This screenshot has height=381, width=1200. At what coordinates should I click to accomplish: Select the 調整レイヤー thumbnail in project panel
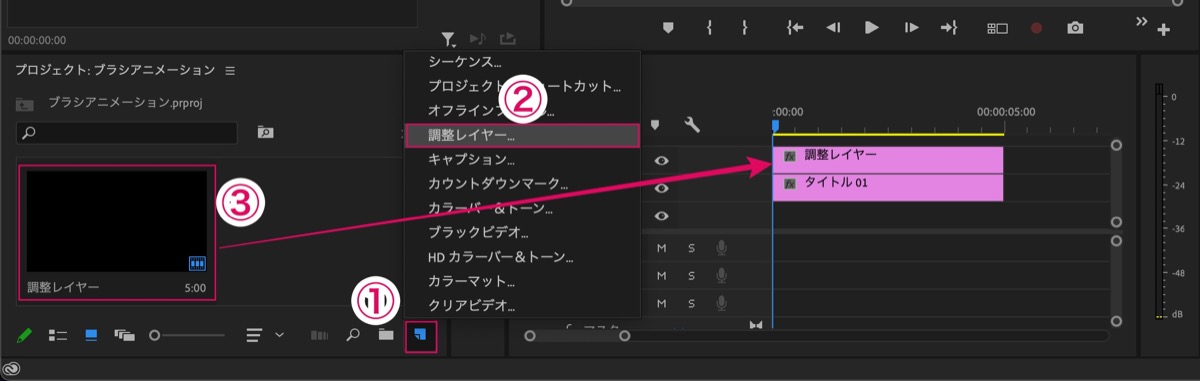pyautogui.click(x=116, y=221)
